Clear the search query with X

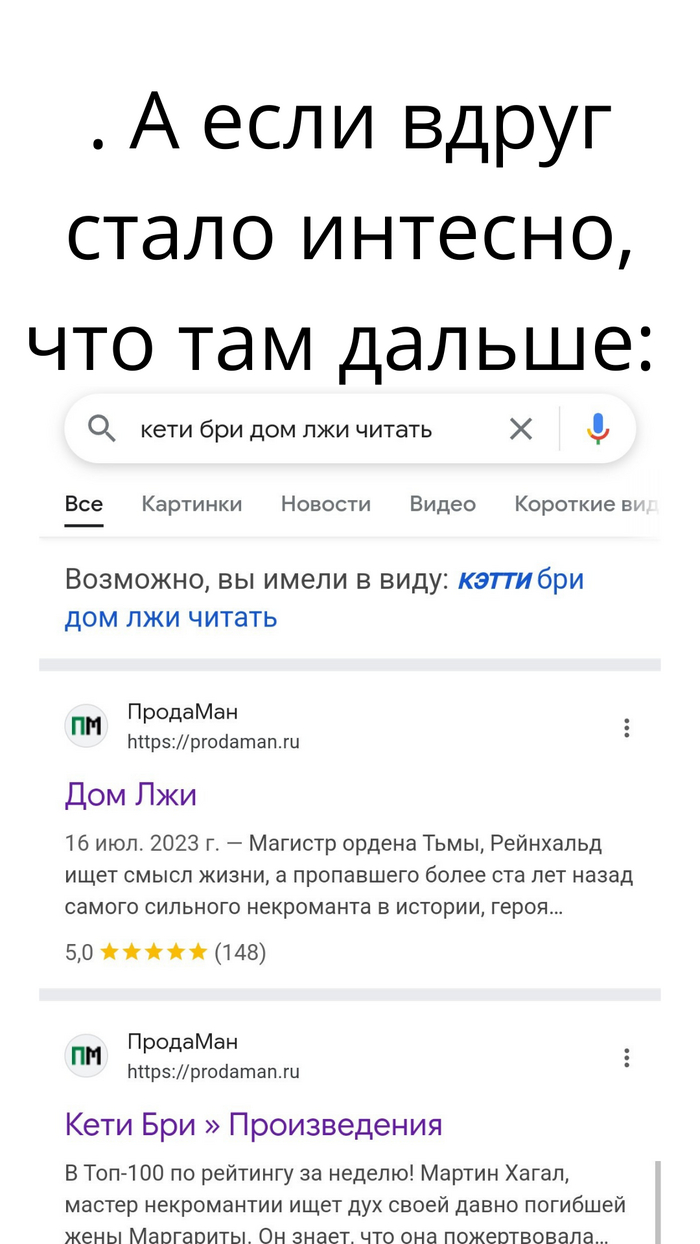[521, 429]
